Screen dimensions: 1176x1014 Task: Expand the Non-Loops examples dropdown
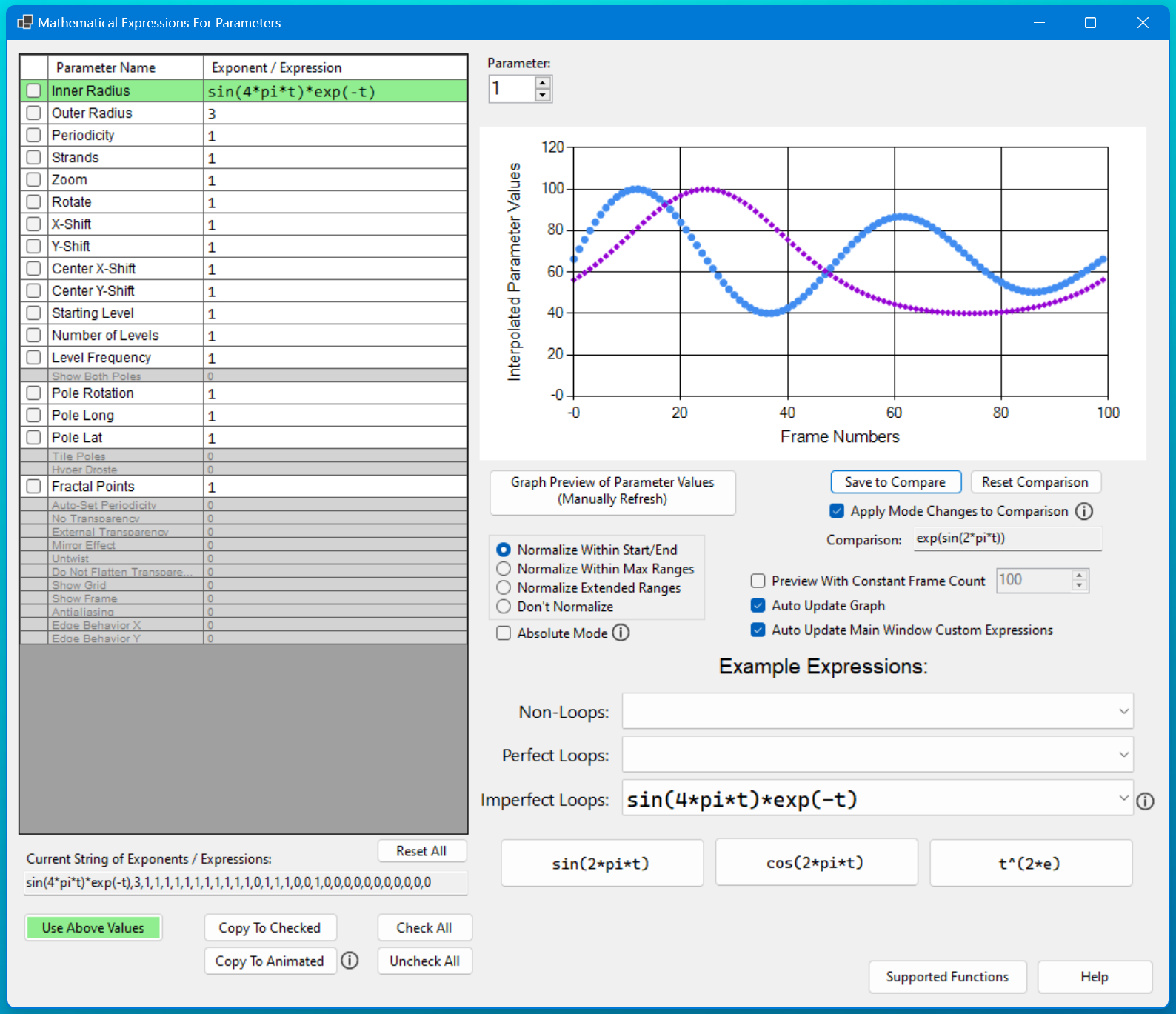click(x=1123, y=712)
